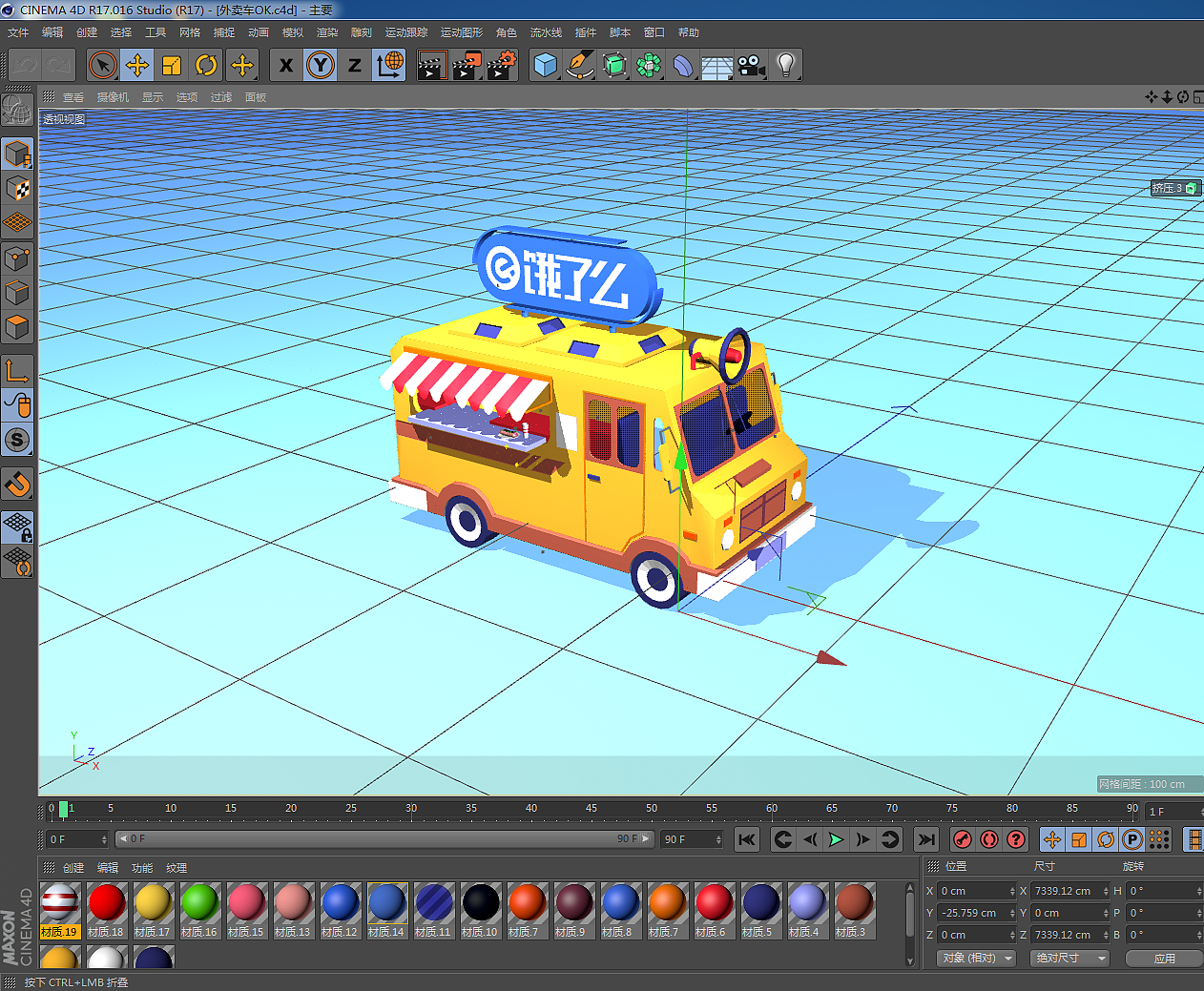Click position X value stepper arrows
This screenshot has height=991, width=1204.
[x=1012, y=891]
